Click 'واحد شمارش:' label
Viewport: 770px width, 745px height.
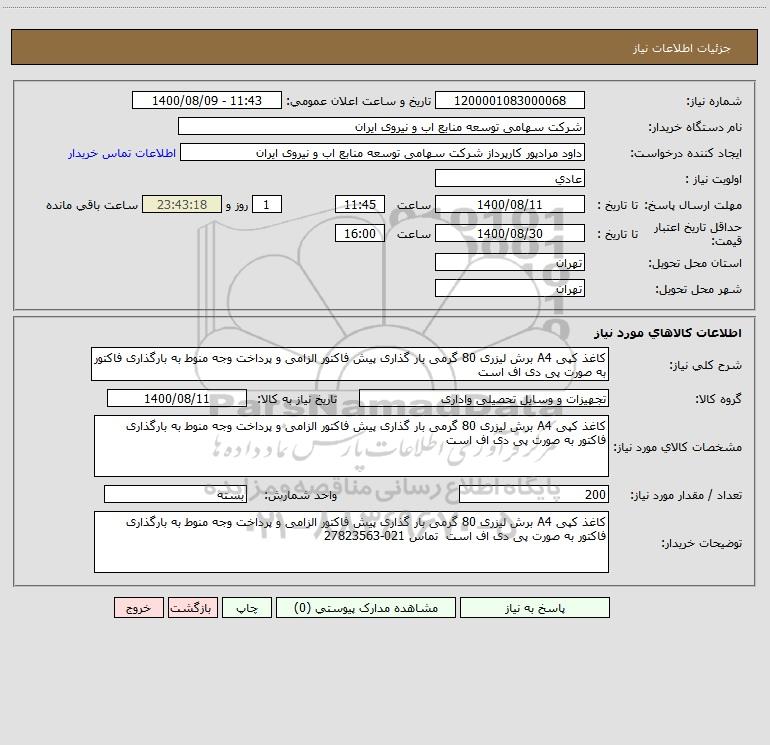coord(301,496)
